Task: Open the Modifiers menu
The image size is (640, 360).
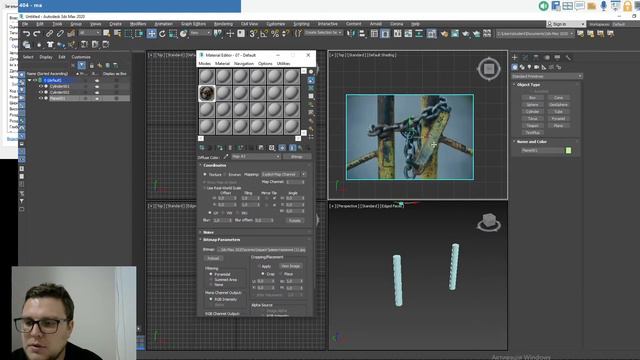Action: 138,24
